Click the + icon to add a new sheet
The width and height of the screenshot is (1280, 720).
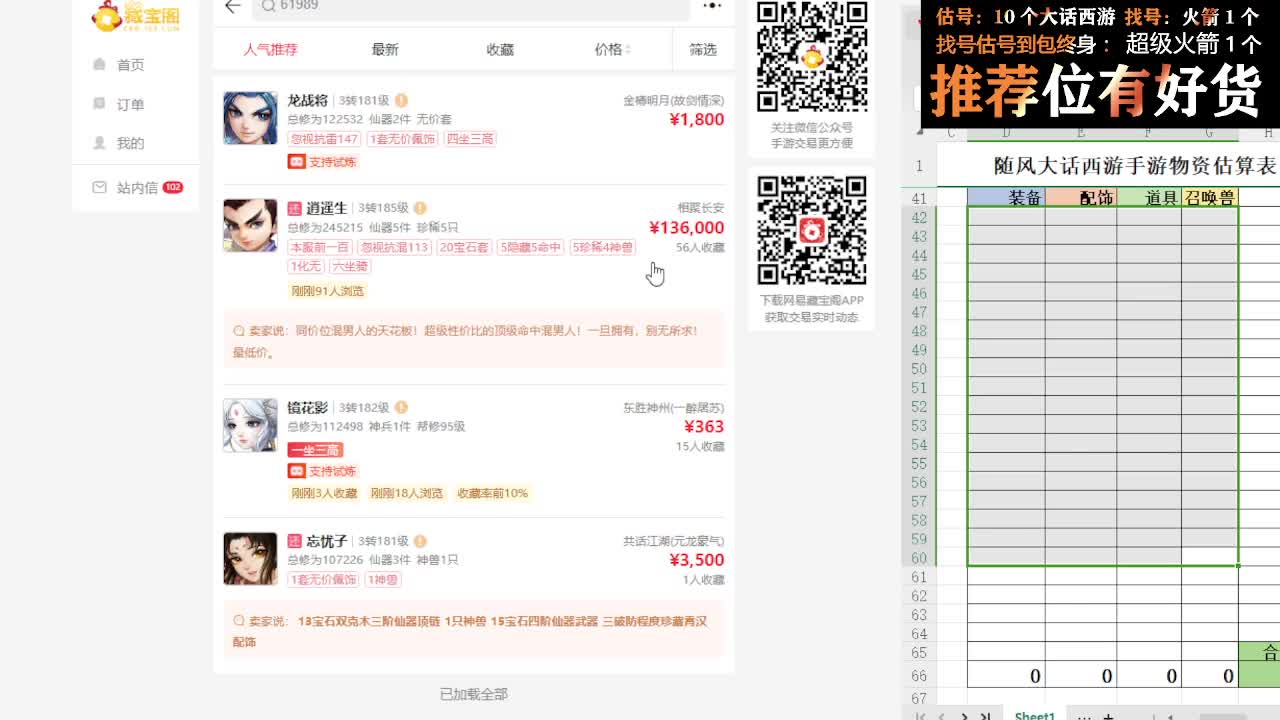[1107, 716]
